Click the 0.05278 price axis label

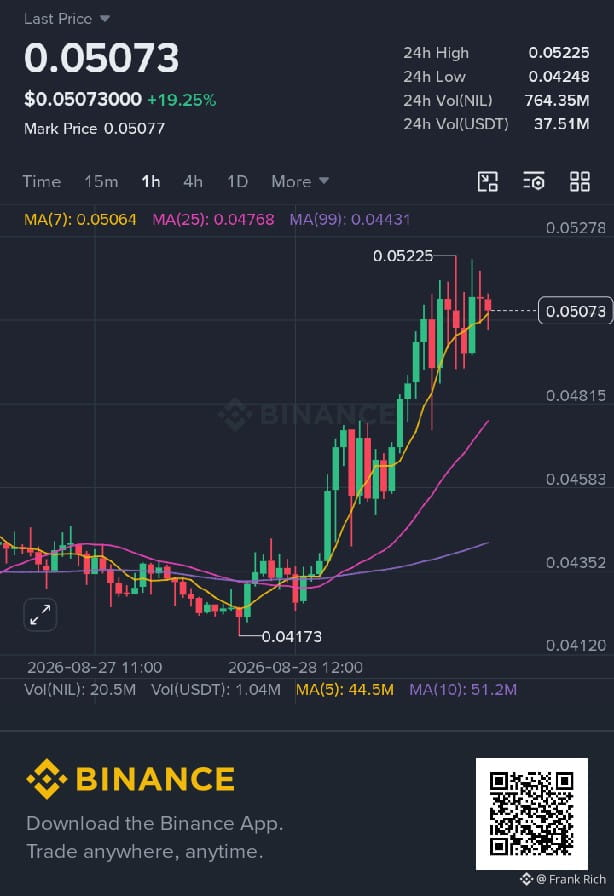(x=576, y=228)
